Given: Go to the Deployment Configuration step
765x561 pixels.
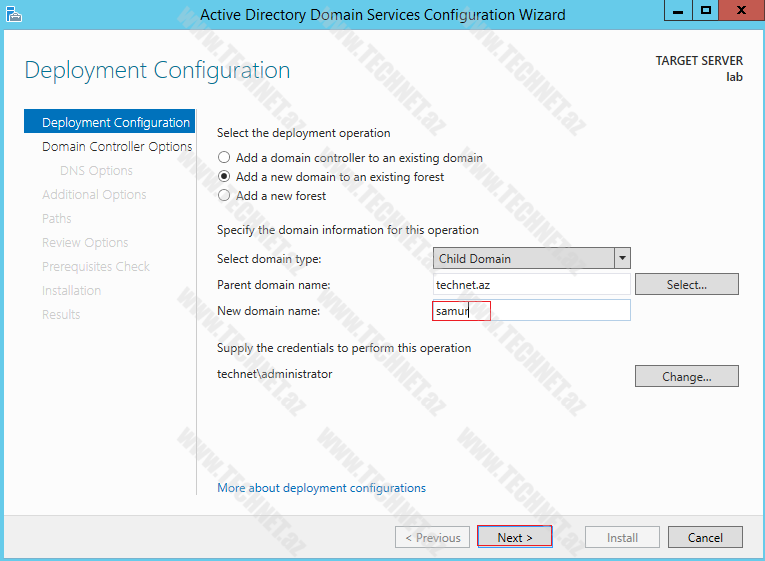Looking at the screenshot, I should (x=115, y=123).
